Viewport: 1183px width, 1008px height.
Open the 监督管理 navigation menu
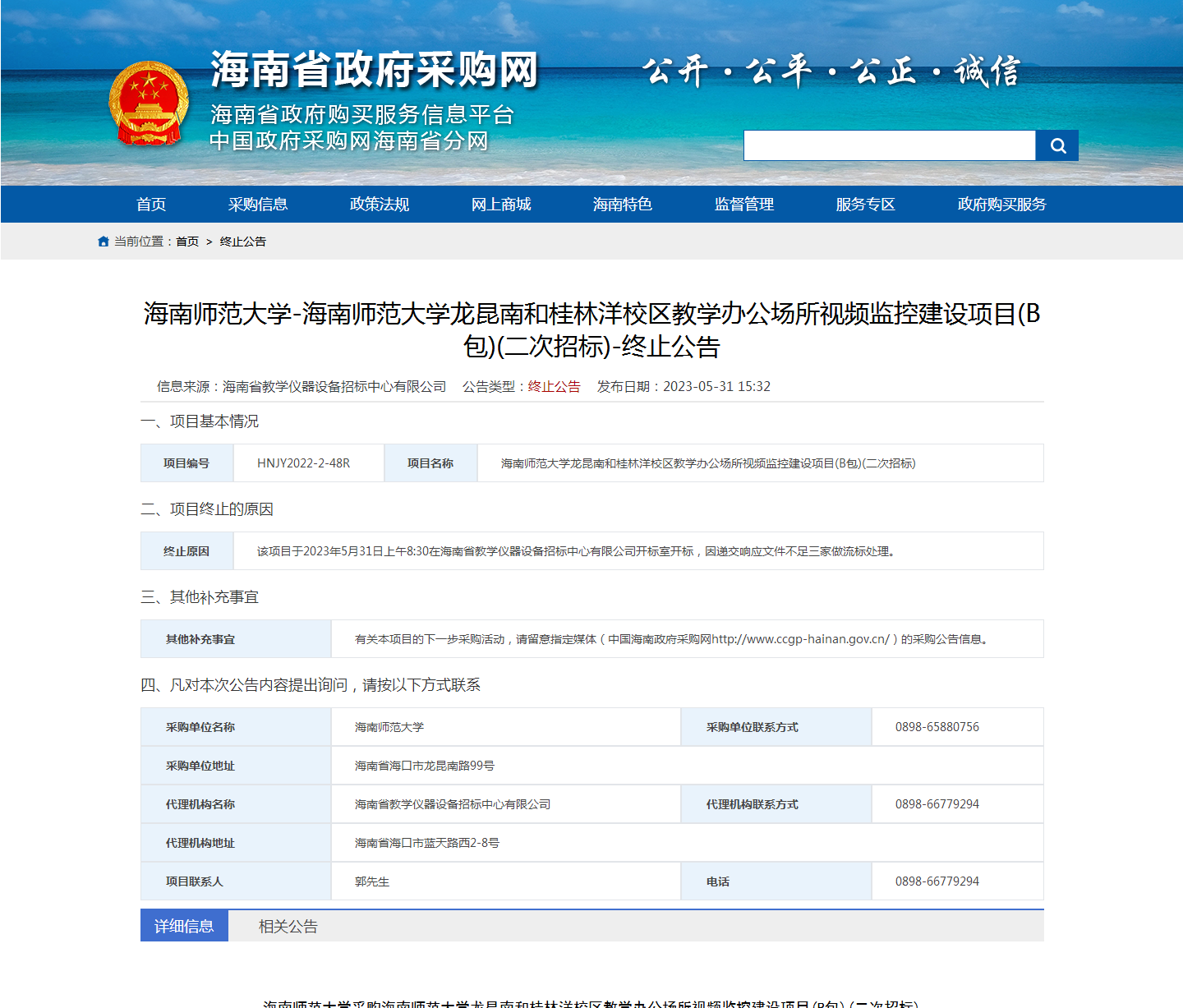[744, 205]
